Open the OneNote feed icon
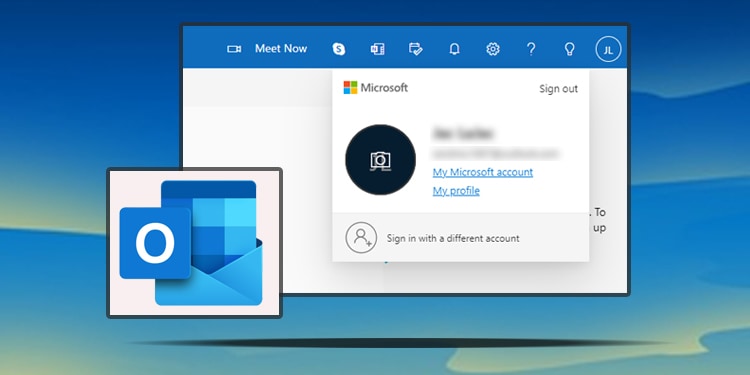Image resolution: width=750 pixels, height=375 pixels. click(377, 49)
